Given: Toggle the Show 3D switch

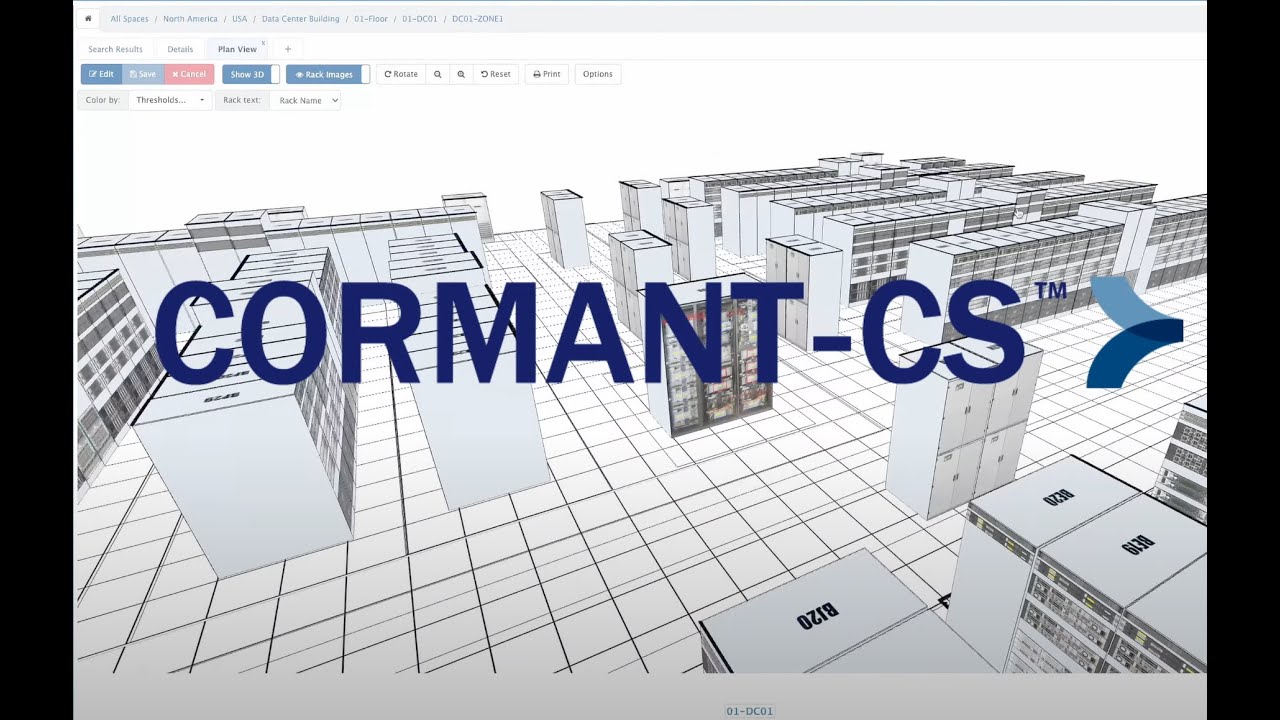Looking at the screenshot, I should [251, 74].
